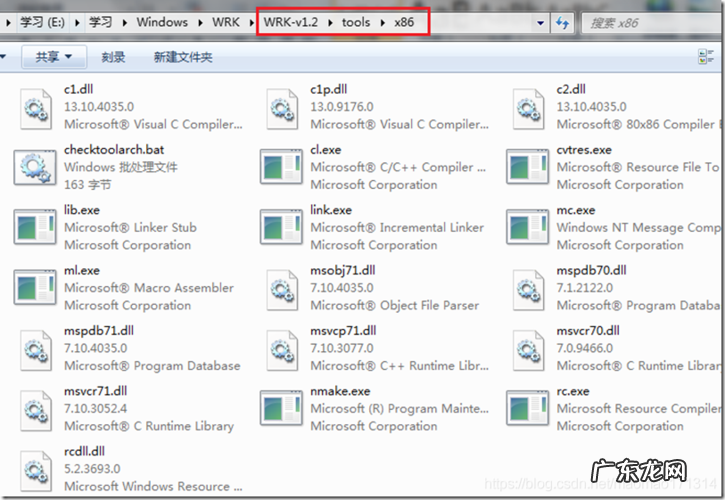Expand the arrow after 学习 (E:) drive
The height and width of the screenshot is (500, 725).
(x=77, y=23)
